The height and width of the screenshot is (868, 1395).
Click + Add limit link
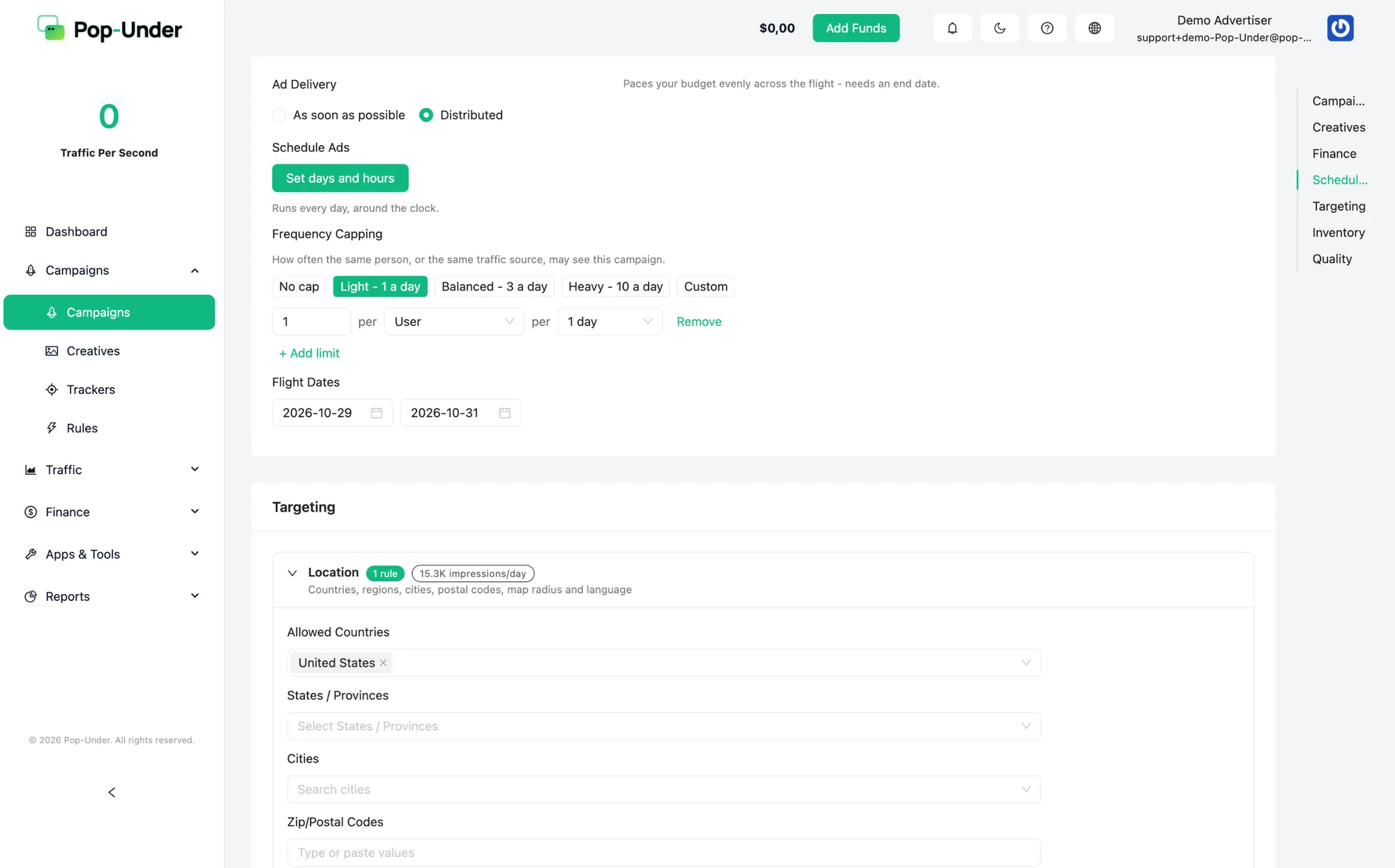309,353
